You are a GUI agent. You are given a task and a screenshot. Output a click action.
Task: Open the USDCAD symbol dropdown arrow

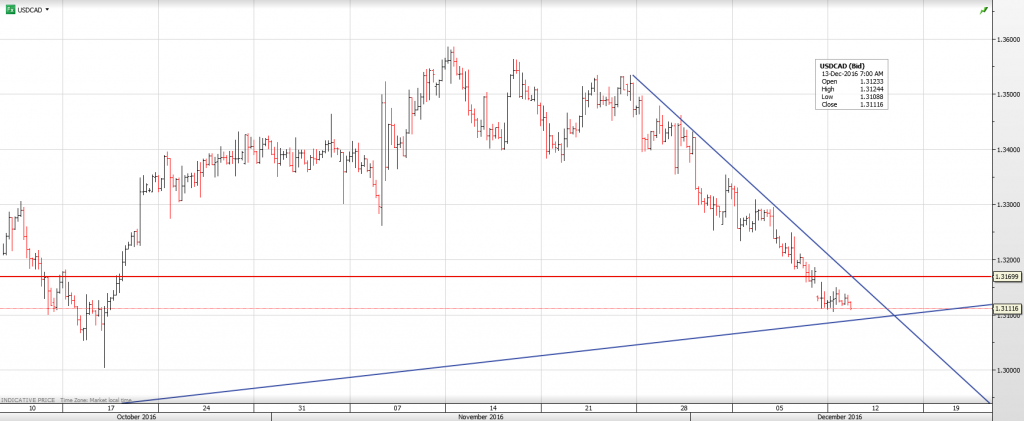coord(47,9)
